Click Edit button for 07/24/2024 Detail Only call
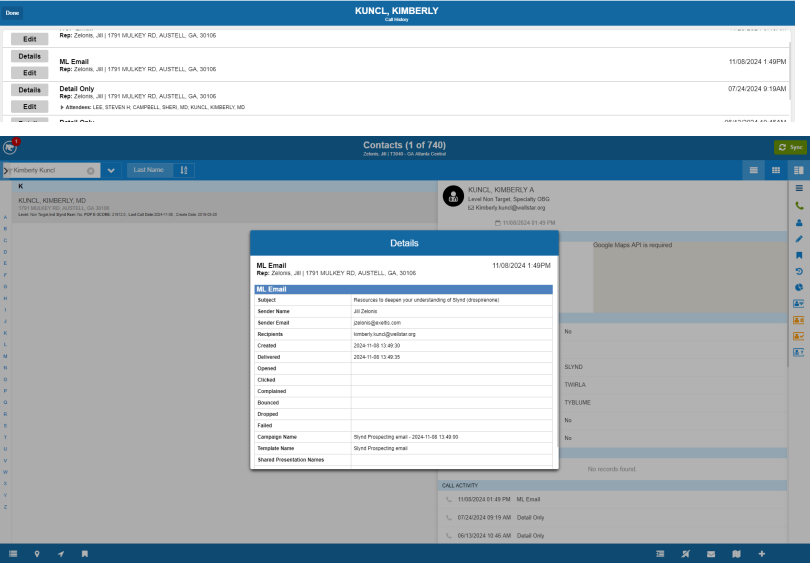The width and height of the screenshot is (811, 563). pos(29,106)
